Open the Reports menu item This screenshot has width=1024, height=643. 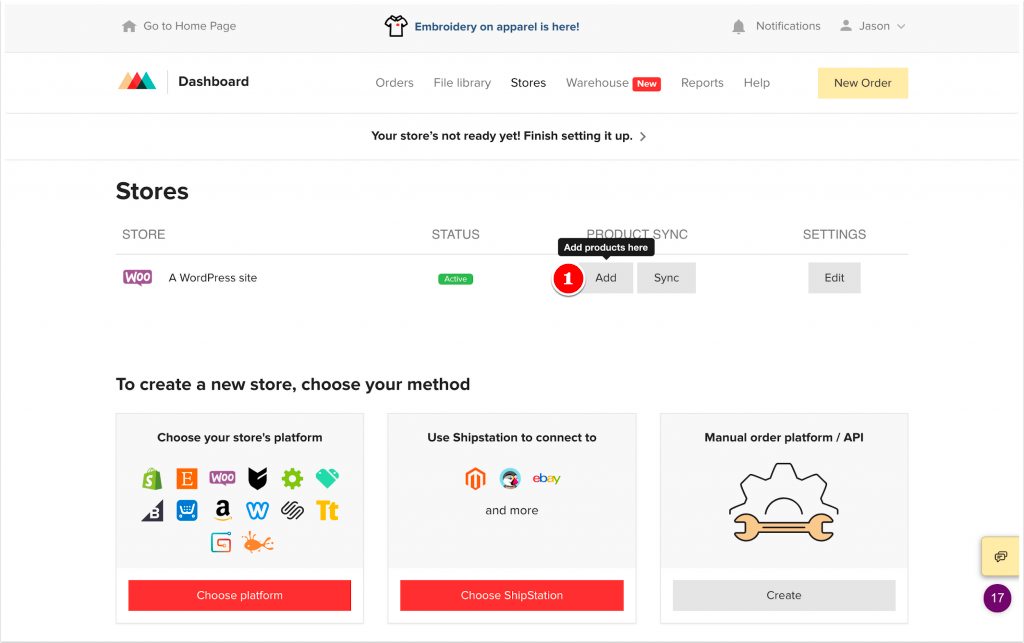[702, 83]
